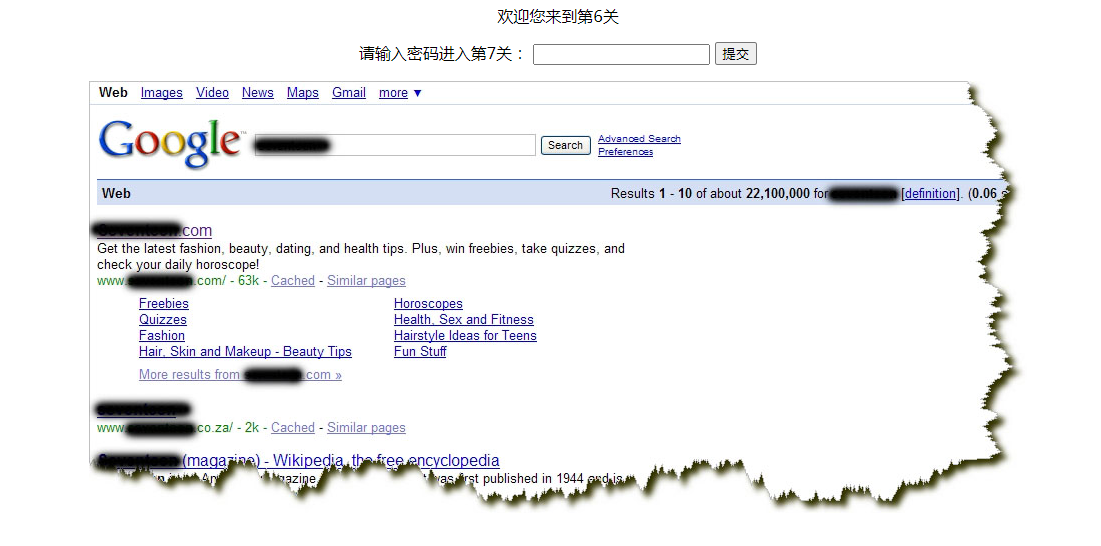
Task: Open the first result title ending in .com
Action: 154,230
